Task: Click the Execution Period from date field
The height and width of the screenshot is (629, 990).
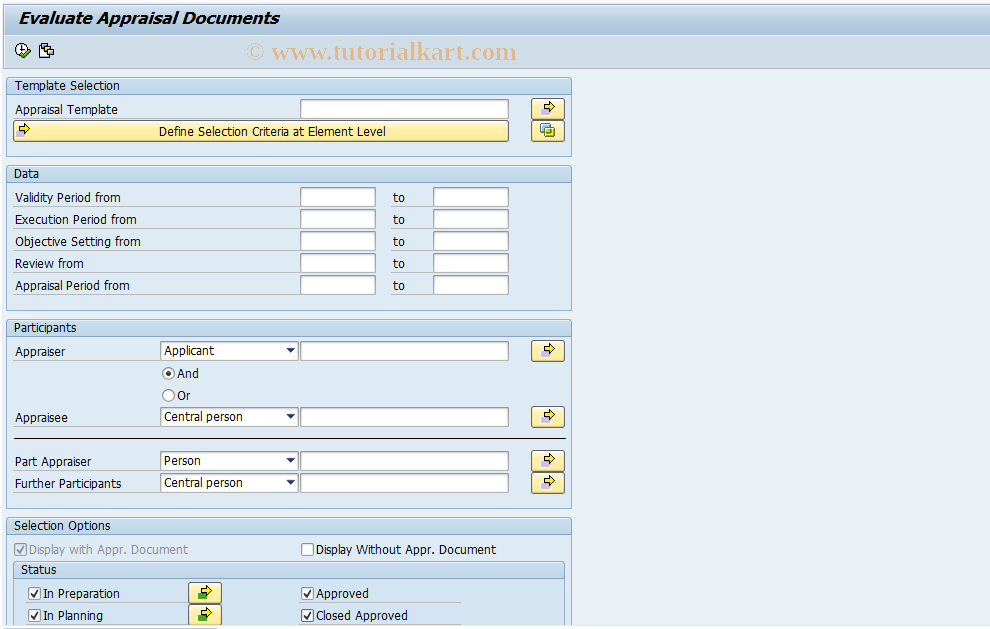Action: 338,219
